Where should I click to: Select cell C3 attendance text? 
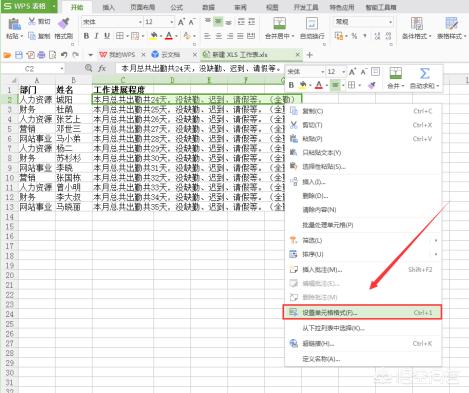pos(188,109)
